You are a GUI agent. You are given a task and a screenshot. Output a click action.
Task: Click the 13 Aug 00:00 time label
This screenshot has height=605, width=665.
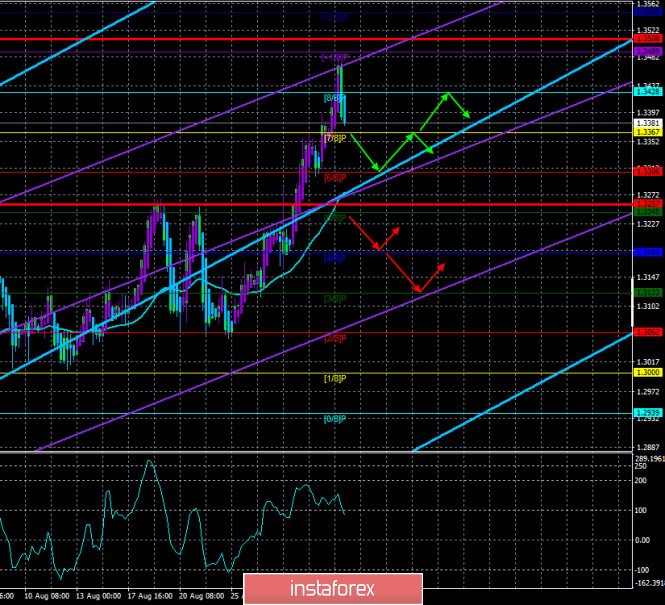point(98,596)
